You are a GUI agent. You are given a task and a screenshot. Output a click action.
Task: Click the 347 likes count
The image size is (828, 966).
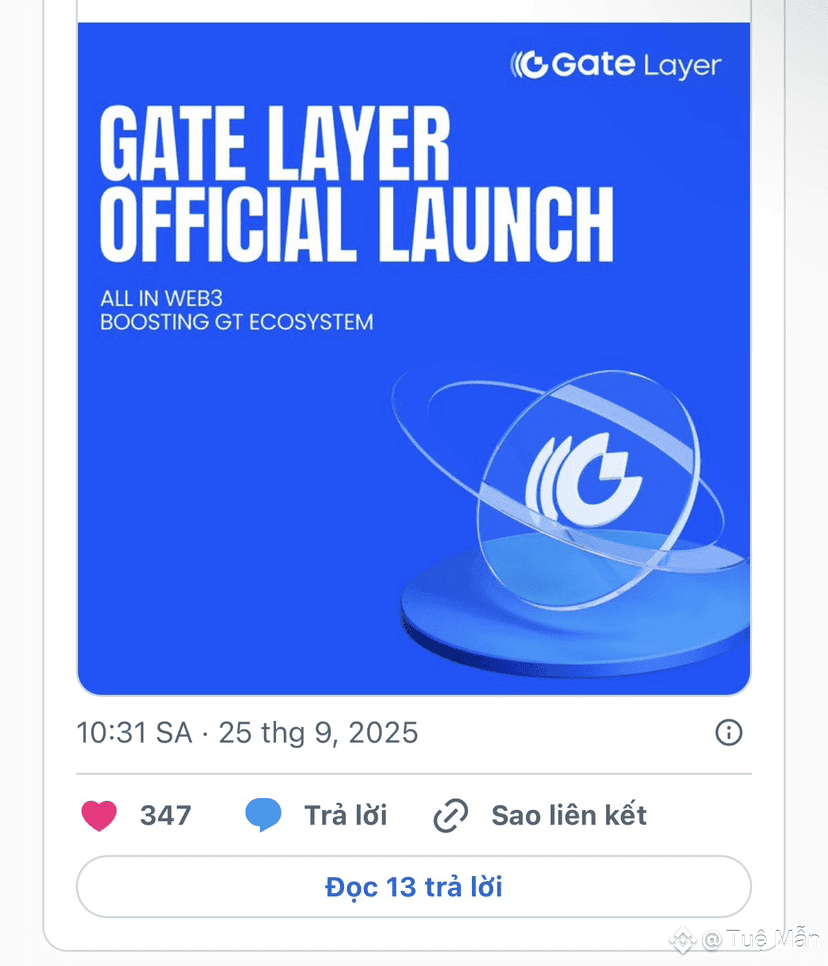coord(165,816)
